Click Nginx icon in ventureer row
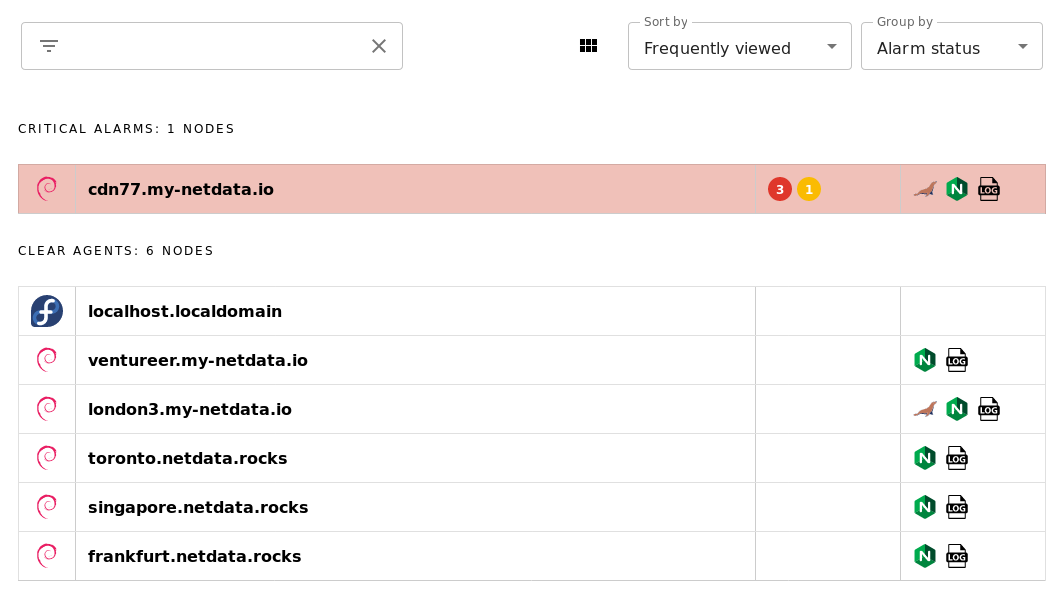The width and height of the screenshot is (1064, 608). pos(925,360)
